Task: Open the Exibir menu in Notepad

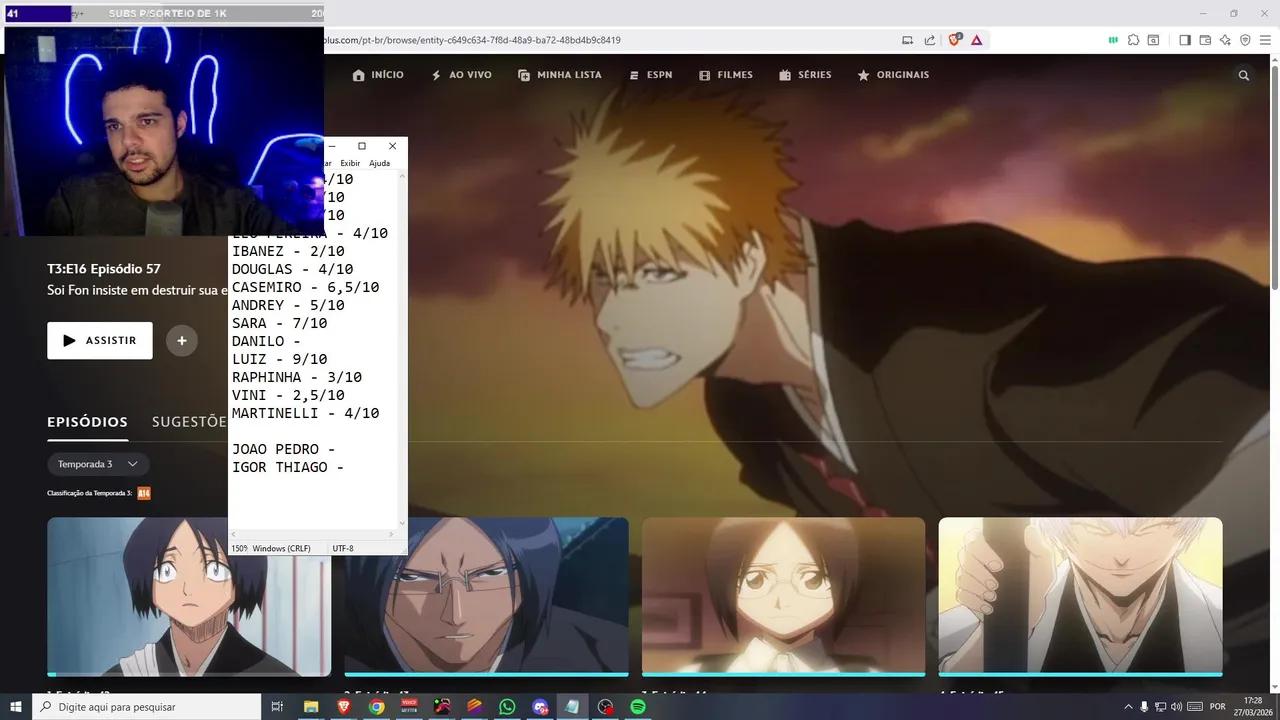Action: point(350,163)
